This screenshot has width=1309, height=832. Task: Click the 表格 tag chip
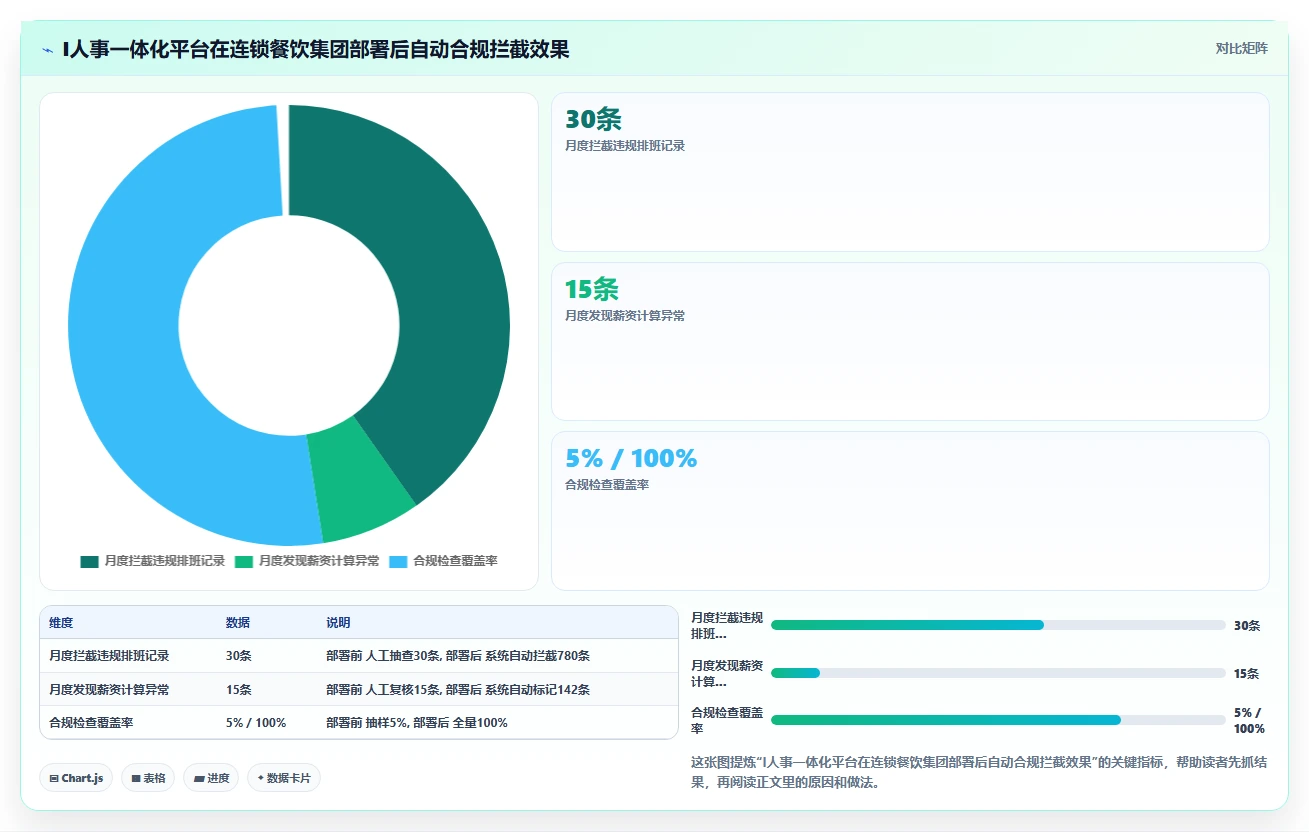click(148, 778)
